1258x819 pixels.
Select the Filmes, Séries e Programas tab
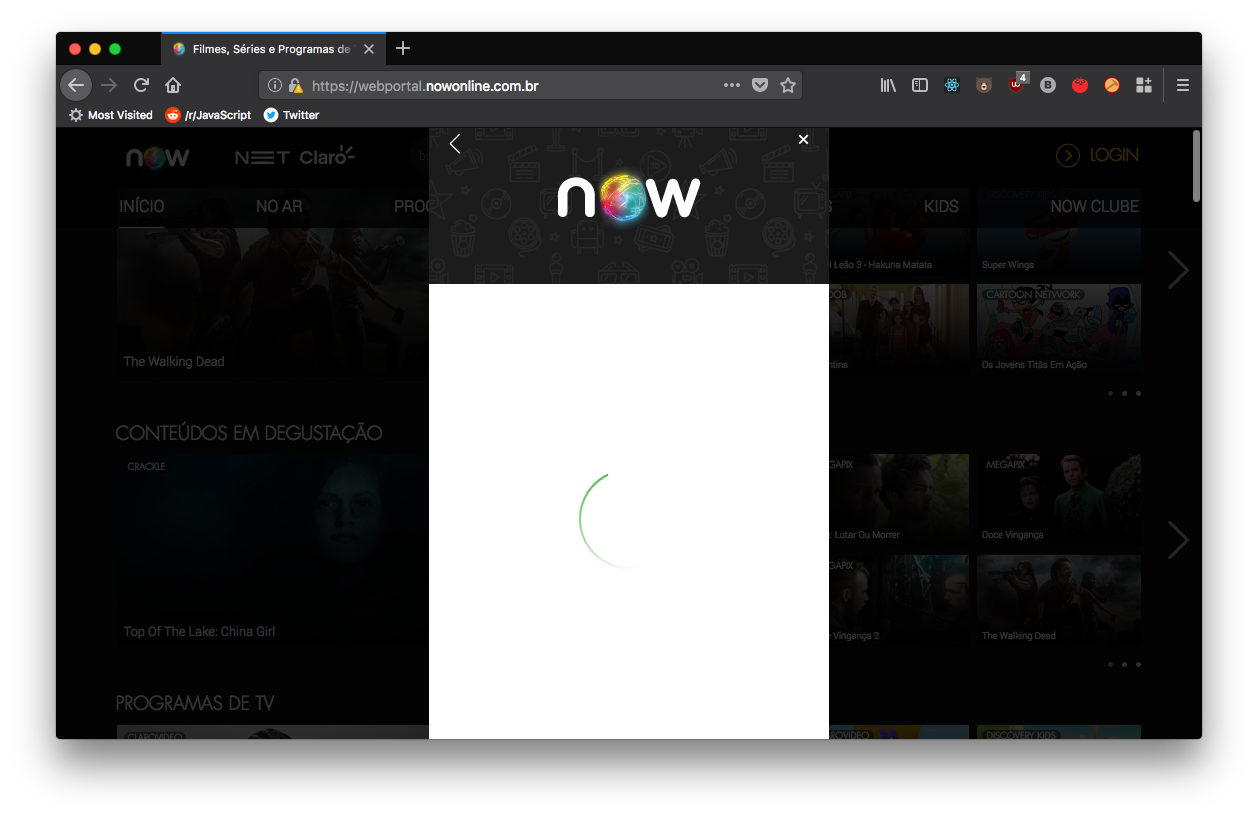tap(273, 48)
